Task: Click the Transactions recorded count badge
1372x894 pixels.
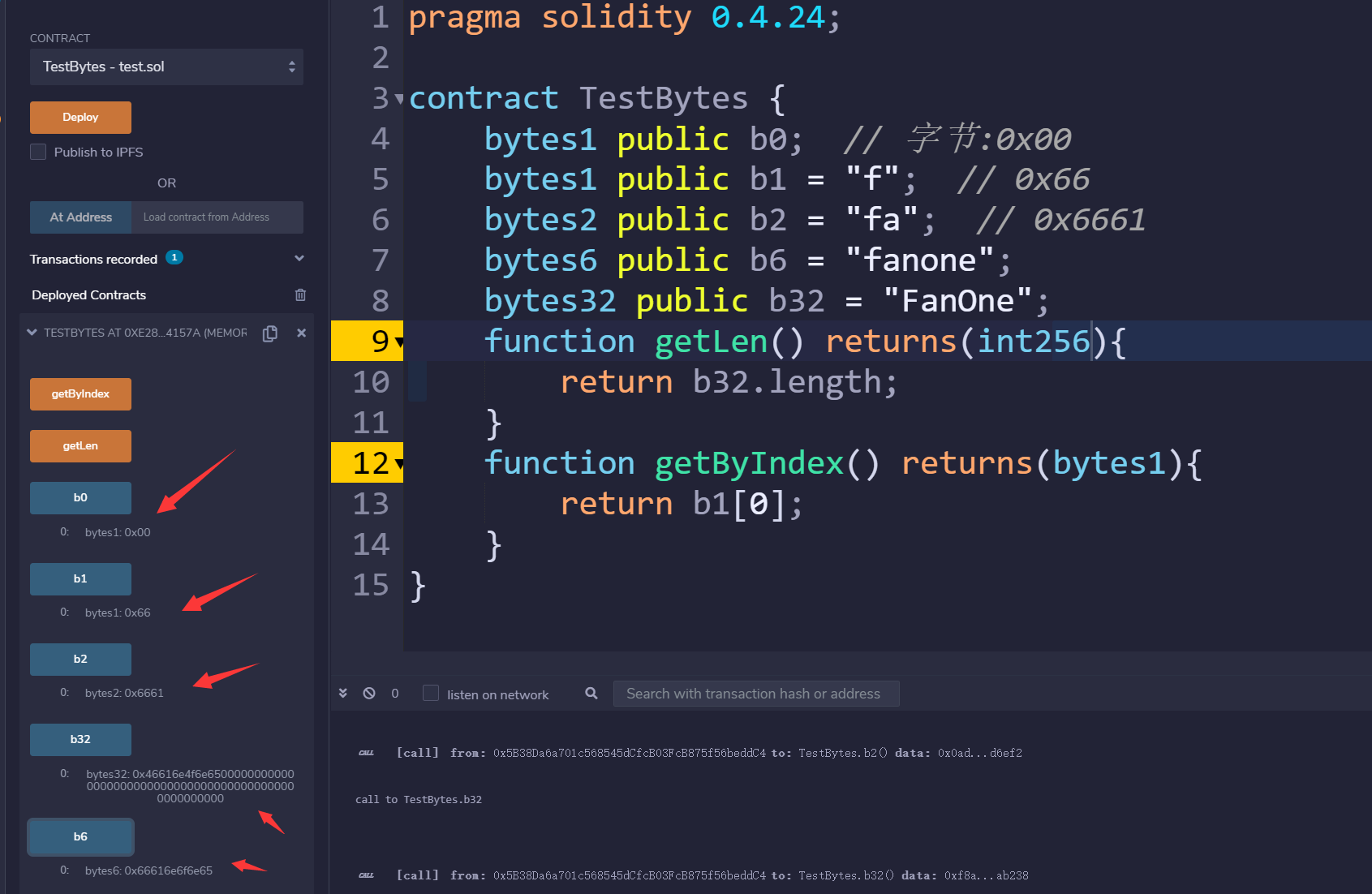Action: coord(174,257)
